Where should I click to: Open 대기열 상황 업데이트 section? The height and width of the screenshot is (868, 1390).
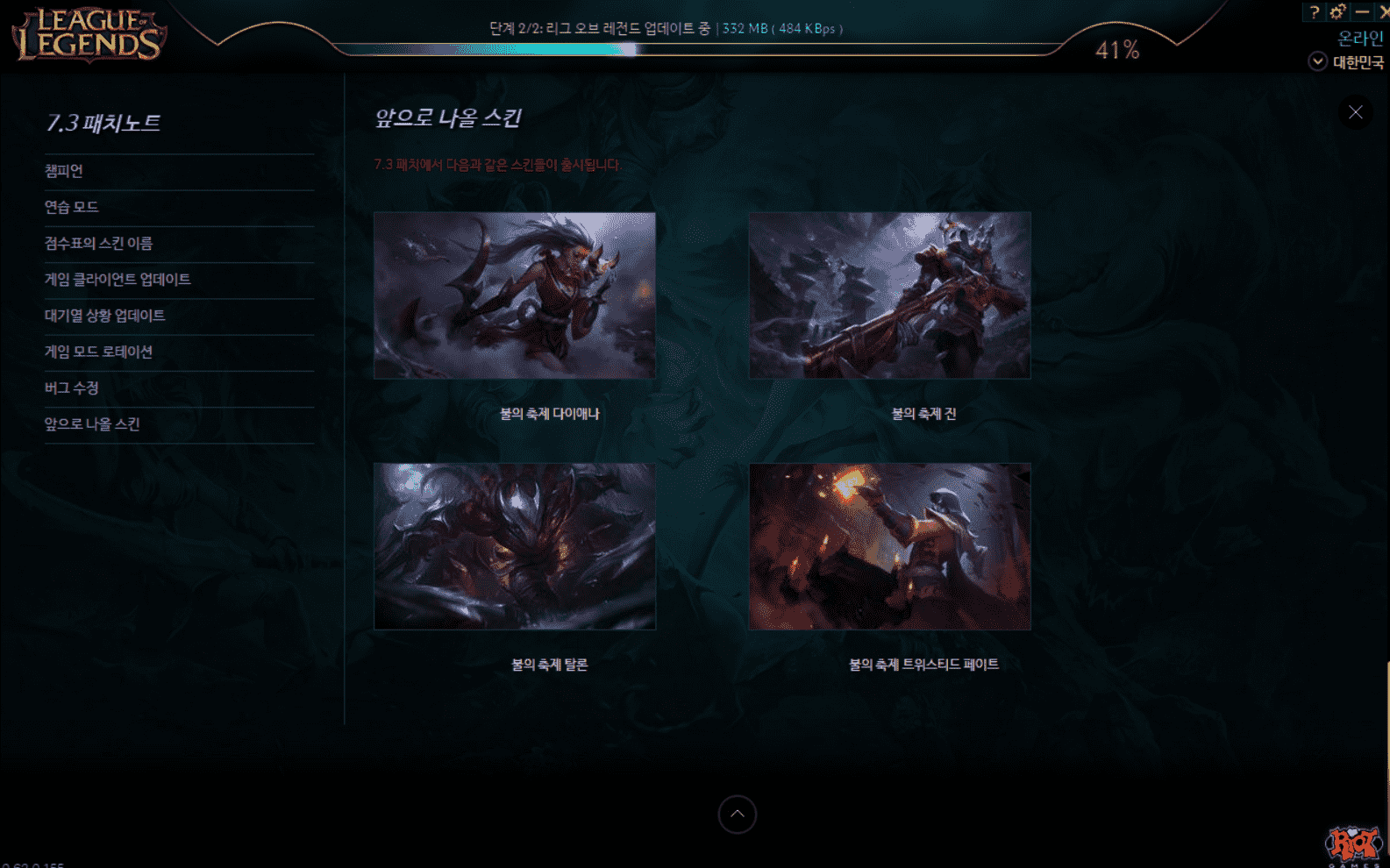pos(179,316)
